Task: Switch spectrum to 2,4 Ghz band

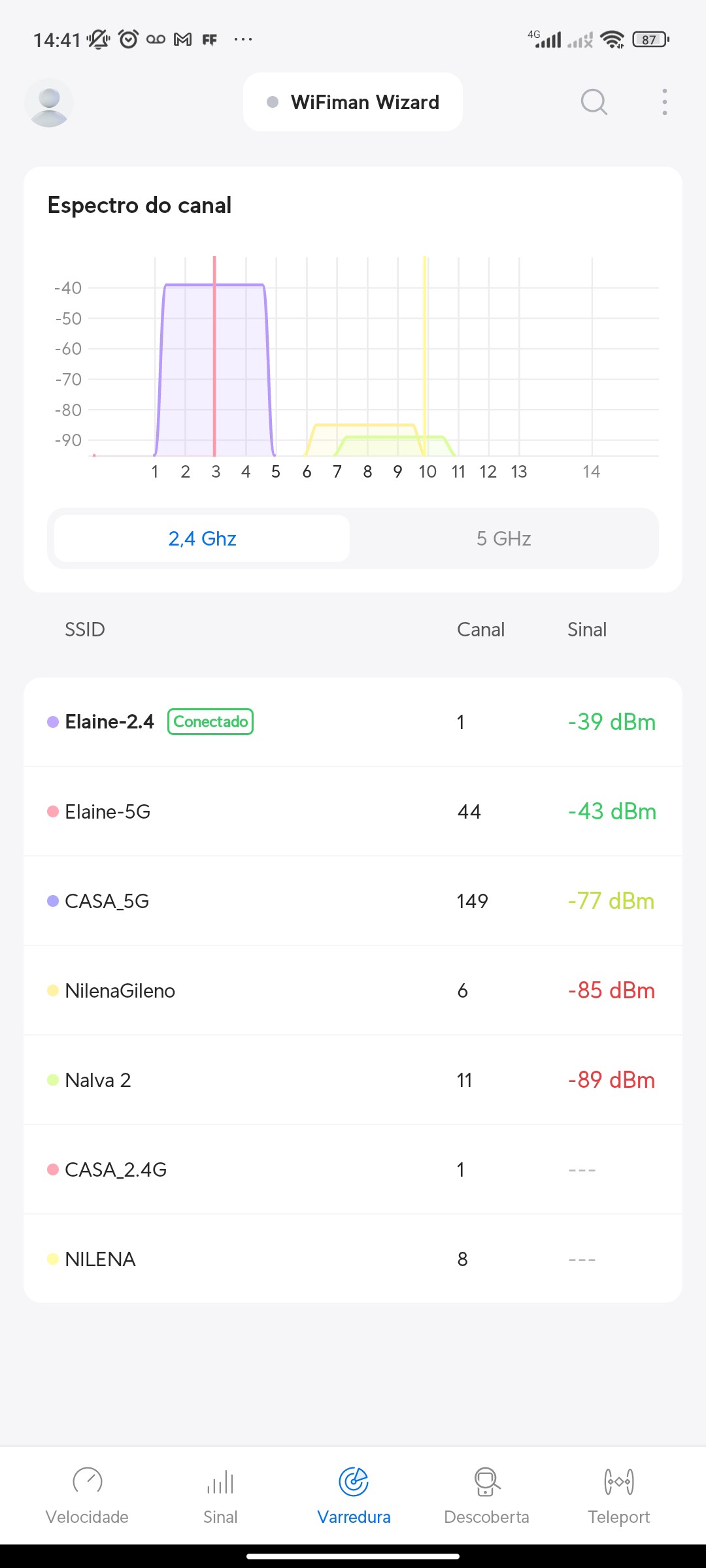Action: pyautogui.click(x=202, y=538)
